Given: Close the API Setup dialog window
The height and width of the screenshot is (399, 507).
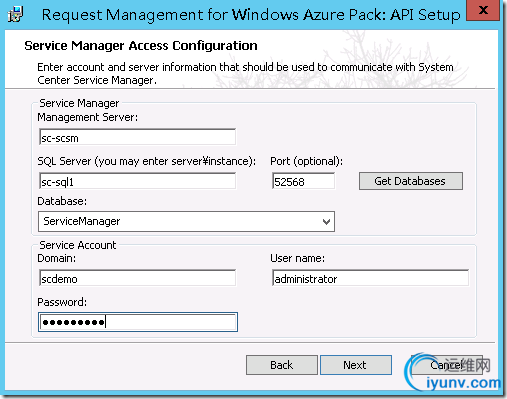Looking at the screenshot, I should coord(483,10).
